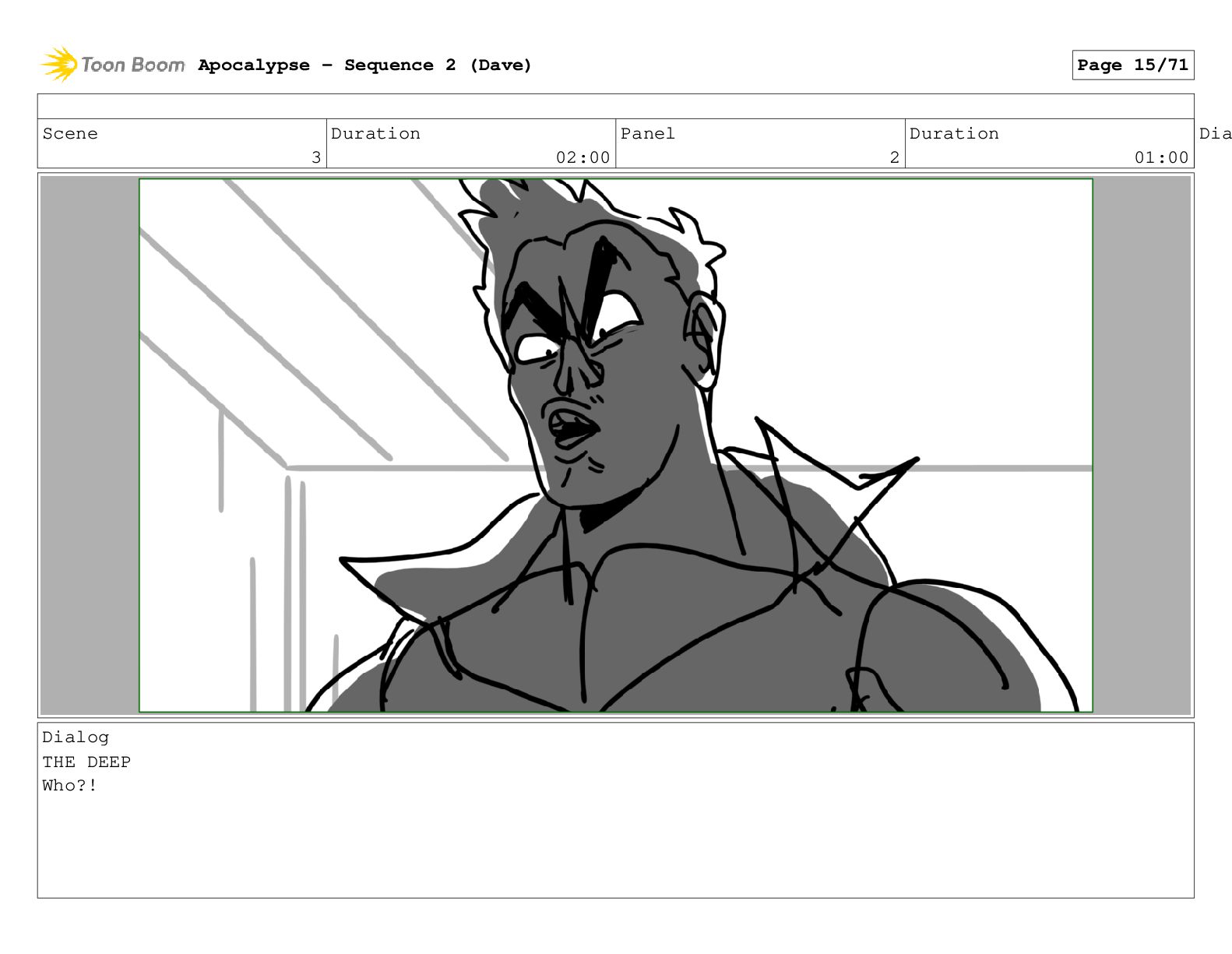
Task: Click the 'Scene' header label
Action: coord(70,133)
